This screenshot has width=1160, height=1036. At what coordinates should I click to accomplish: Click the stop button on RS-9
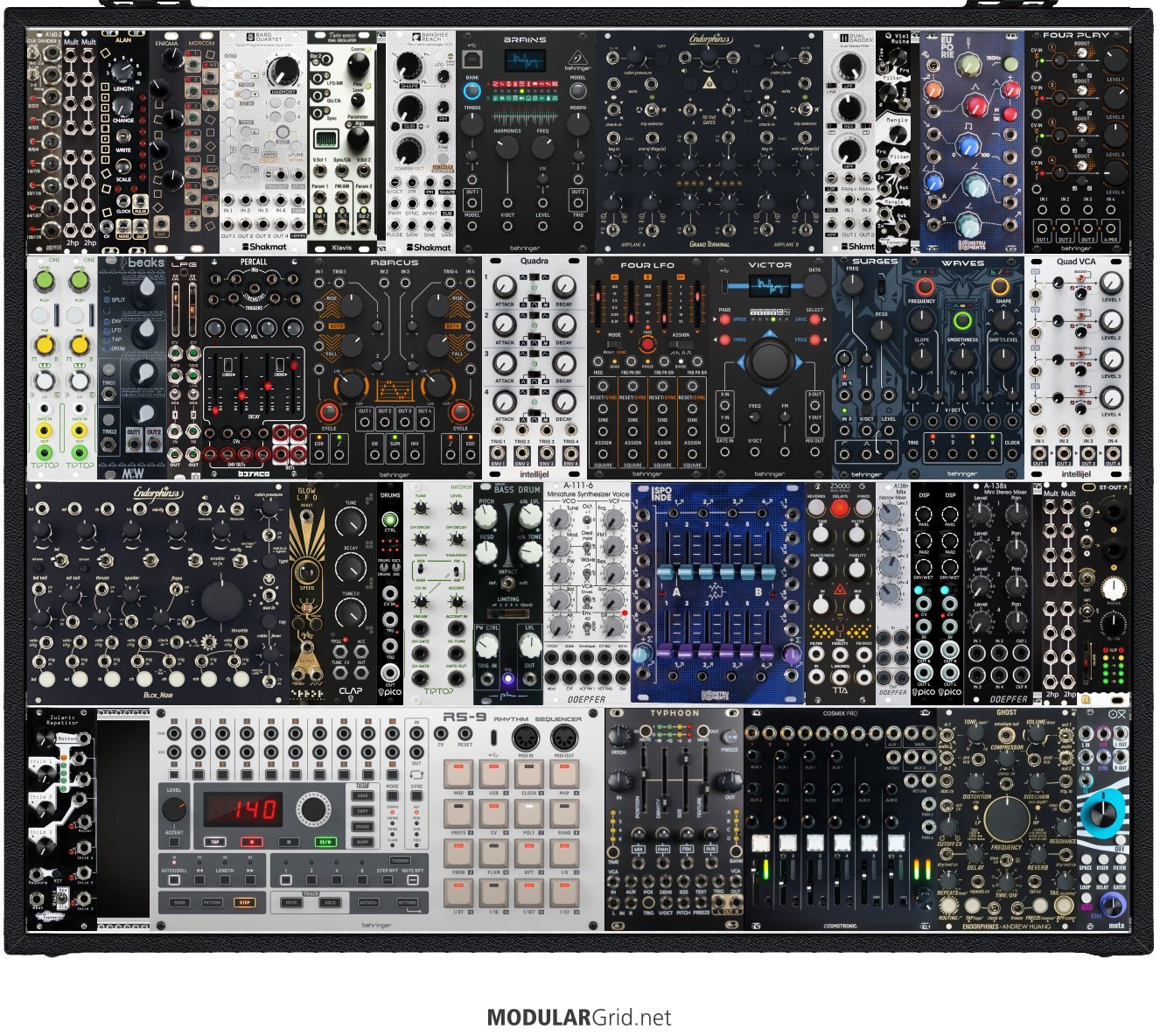click(290, 842)
